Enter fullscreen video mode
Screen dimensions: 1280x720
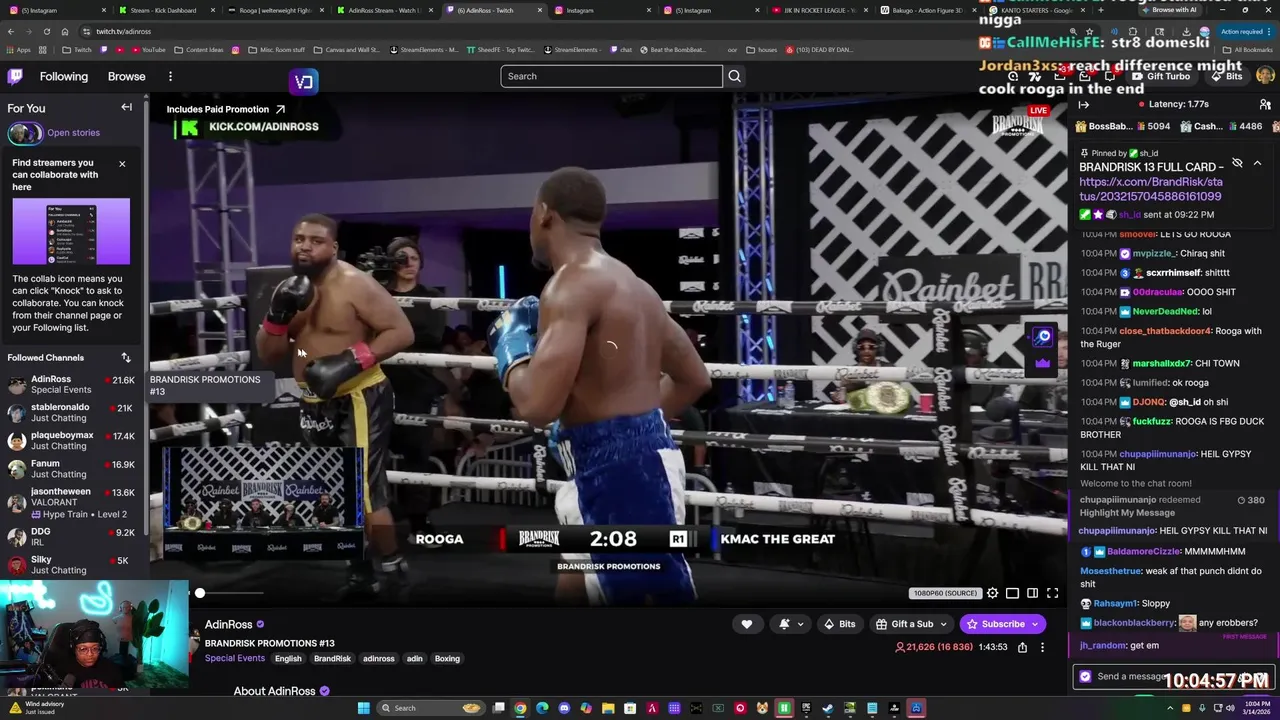[1052, 593]
